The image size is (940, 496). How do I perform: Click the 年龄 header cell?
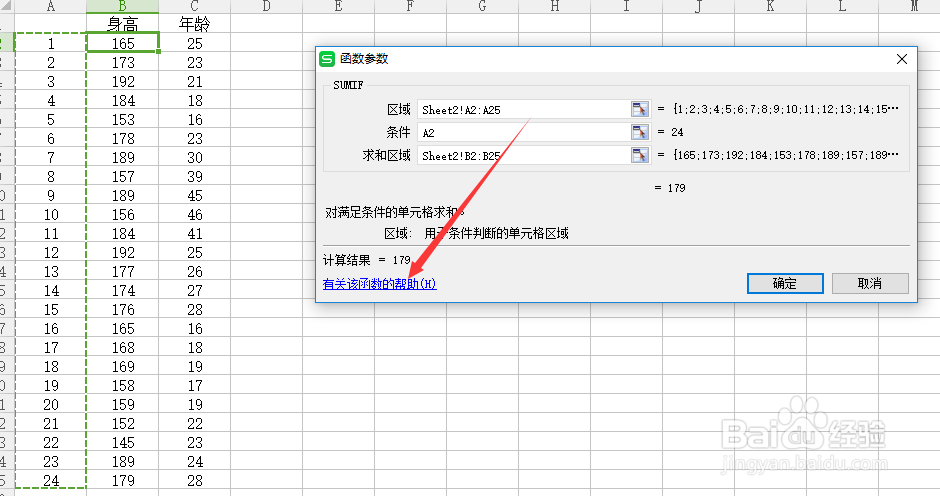click(x=194, y=24)
